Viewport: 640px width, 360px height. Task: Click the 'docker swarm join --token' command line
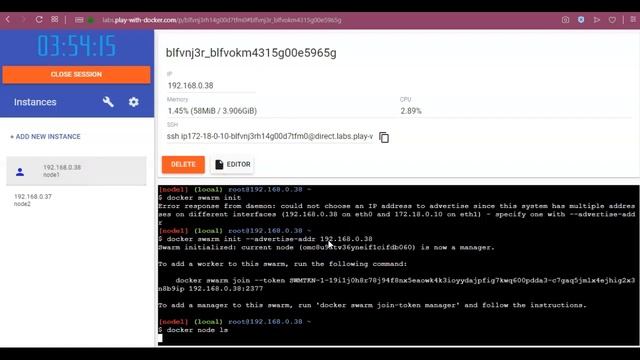click(x=397, y=284)
